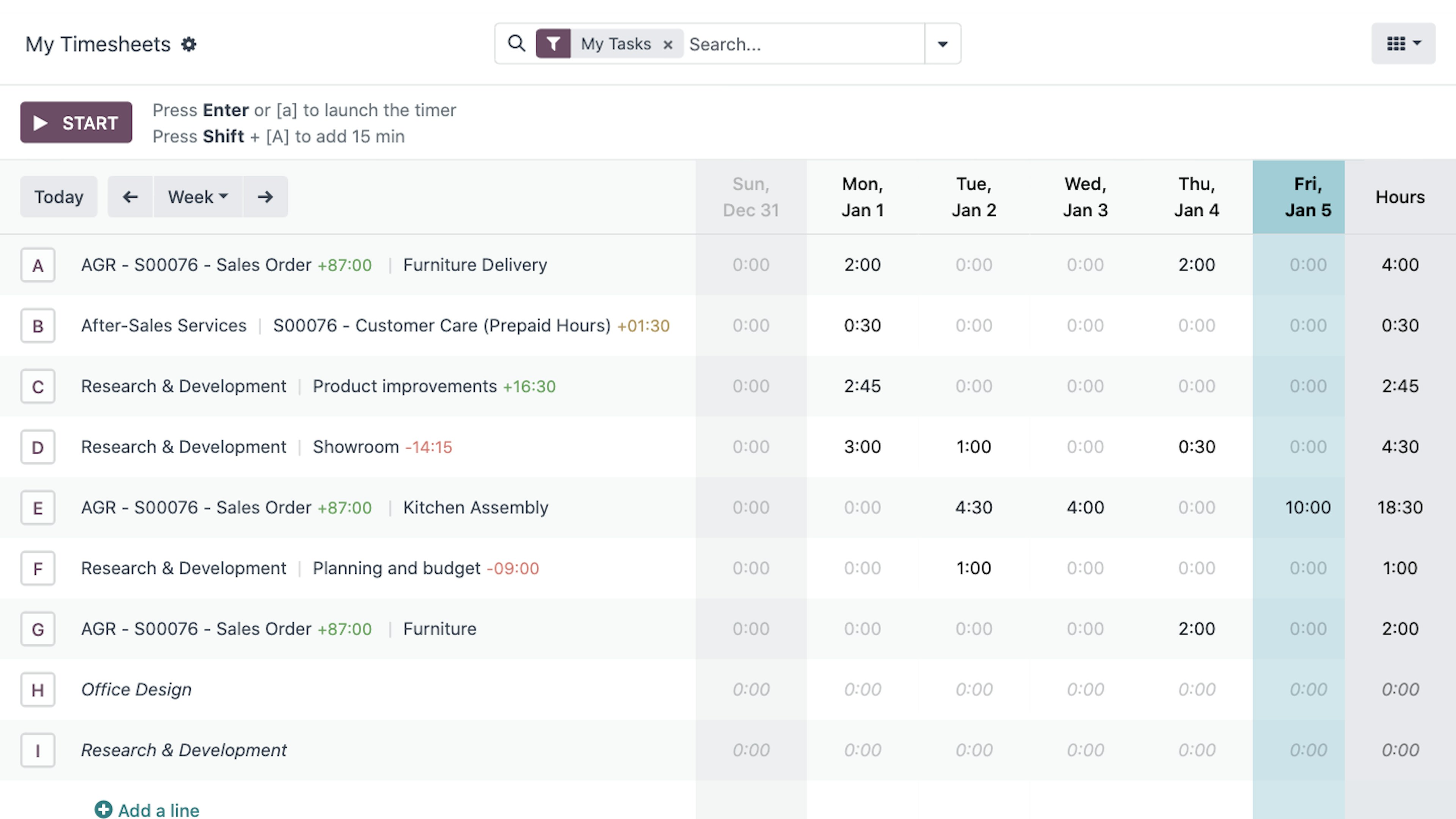Open the My Timesheets settings gear
The image size is (1456, 819).
[189, 44]
